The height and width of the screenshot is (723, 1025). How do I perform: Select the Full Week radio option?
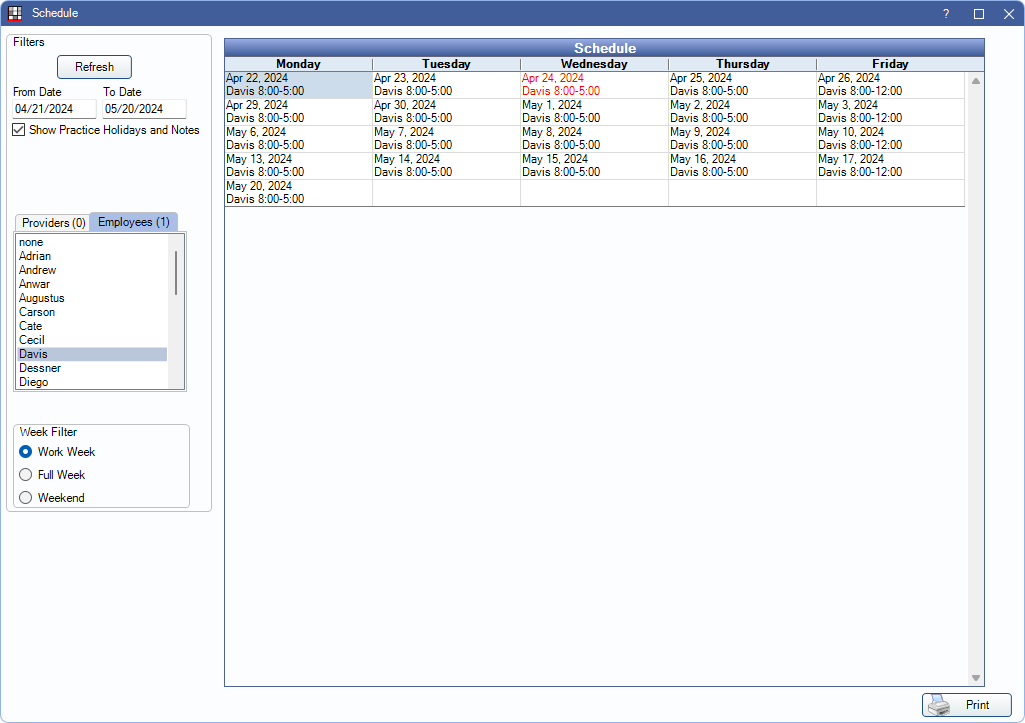(26, 475)
